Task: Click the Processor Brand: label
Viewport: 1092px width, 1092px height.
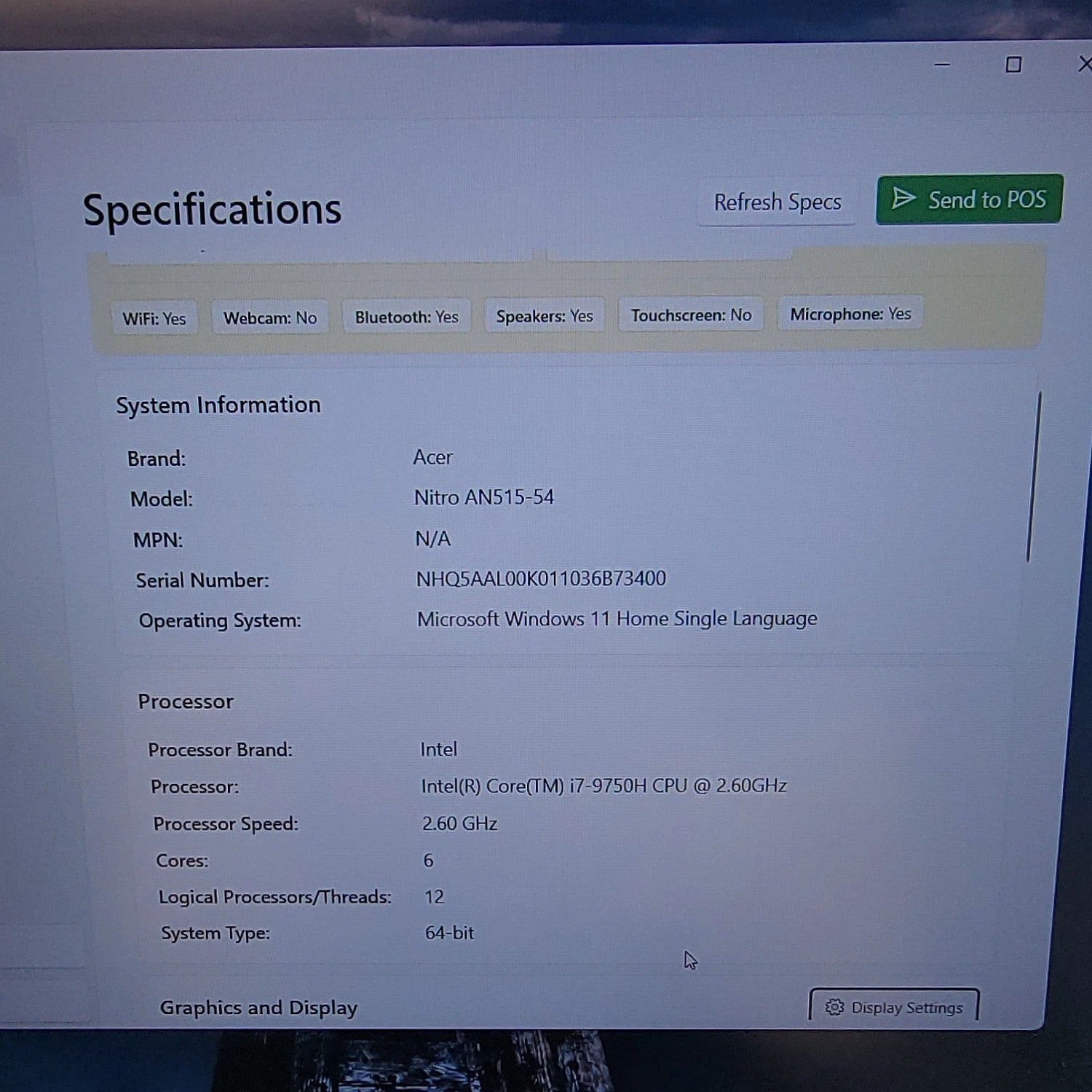Action: click(x=220, y=750)
